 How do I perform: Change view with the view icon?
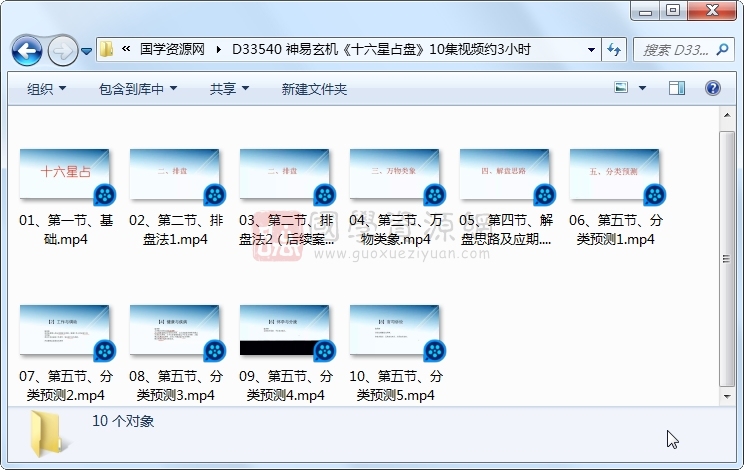(621, 88)
